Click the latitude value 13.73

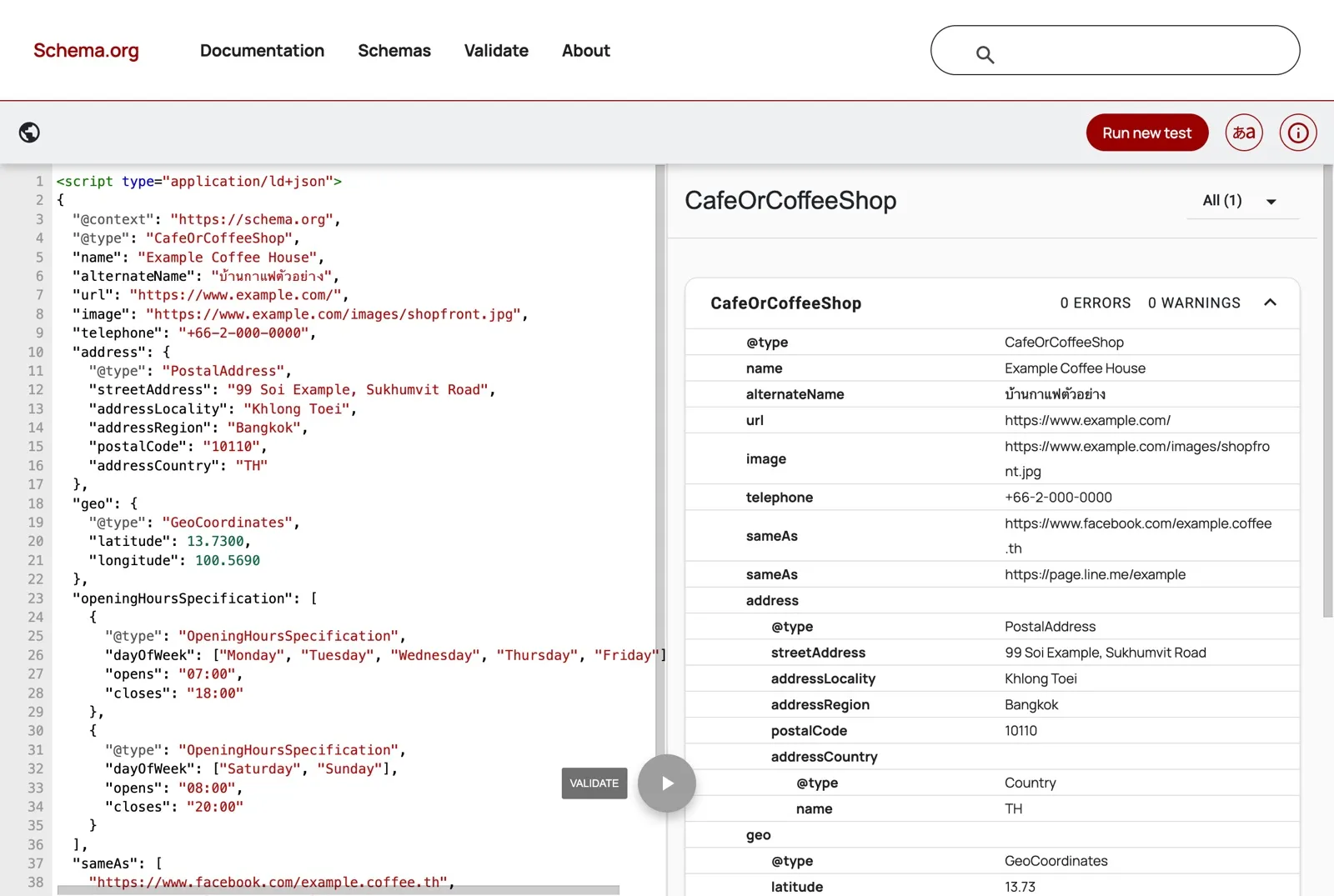click(x=1020, y=887)
